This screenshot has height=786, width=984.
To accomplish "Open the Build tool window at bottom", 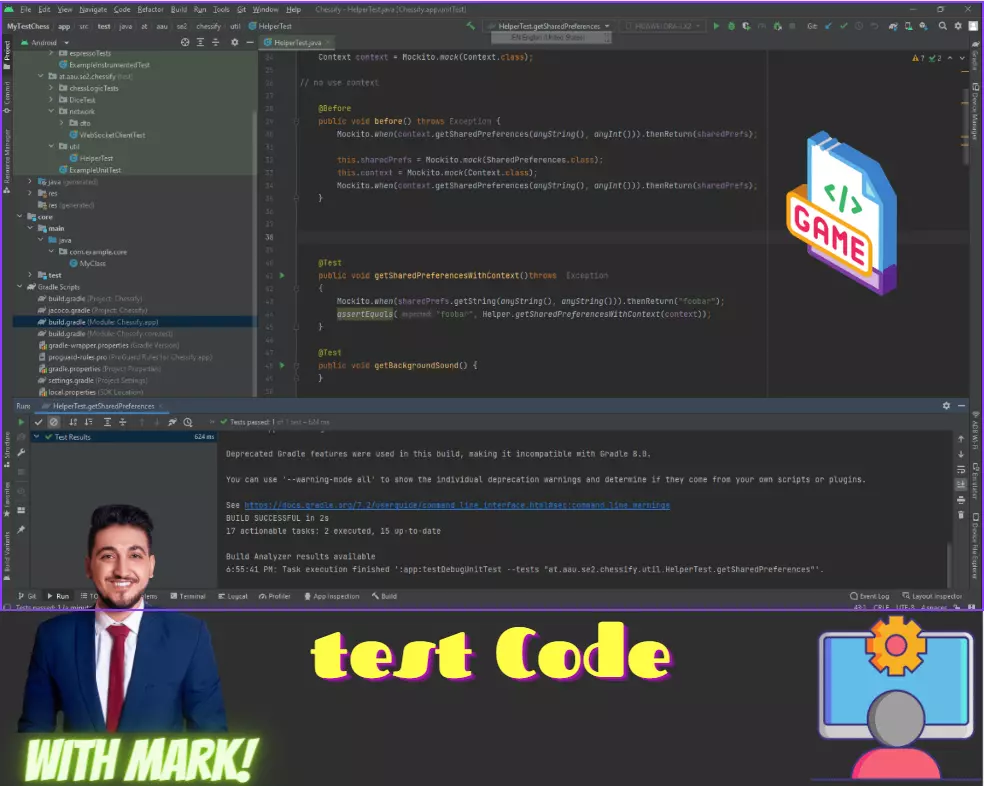I will 384,596.
